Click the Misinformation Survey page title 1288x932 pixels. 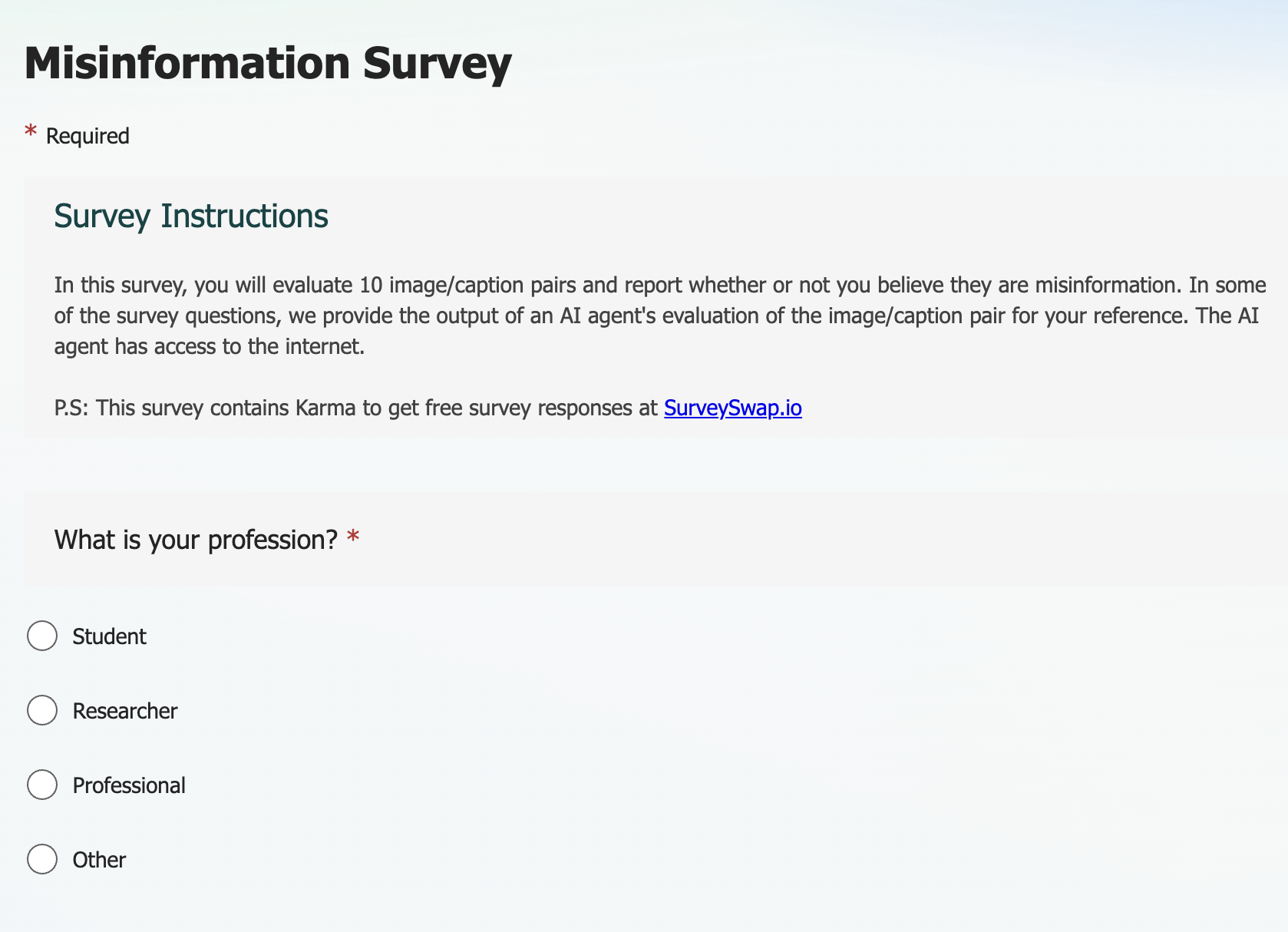click(268, 63)
